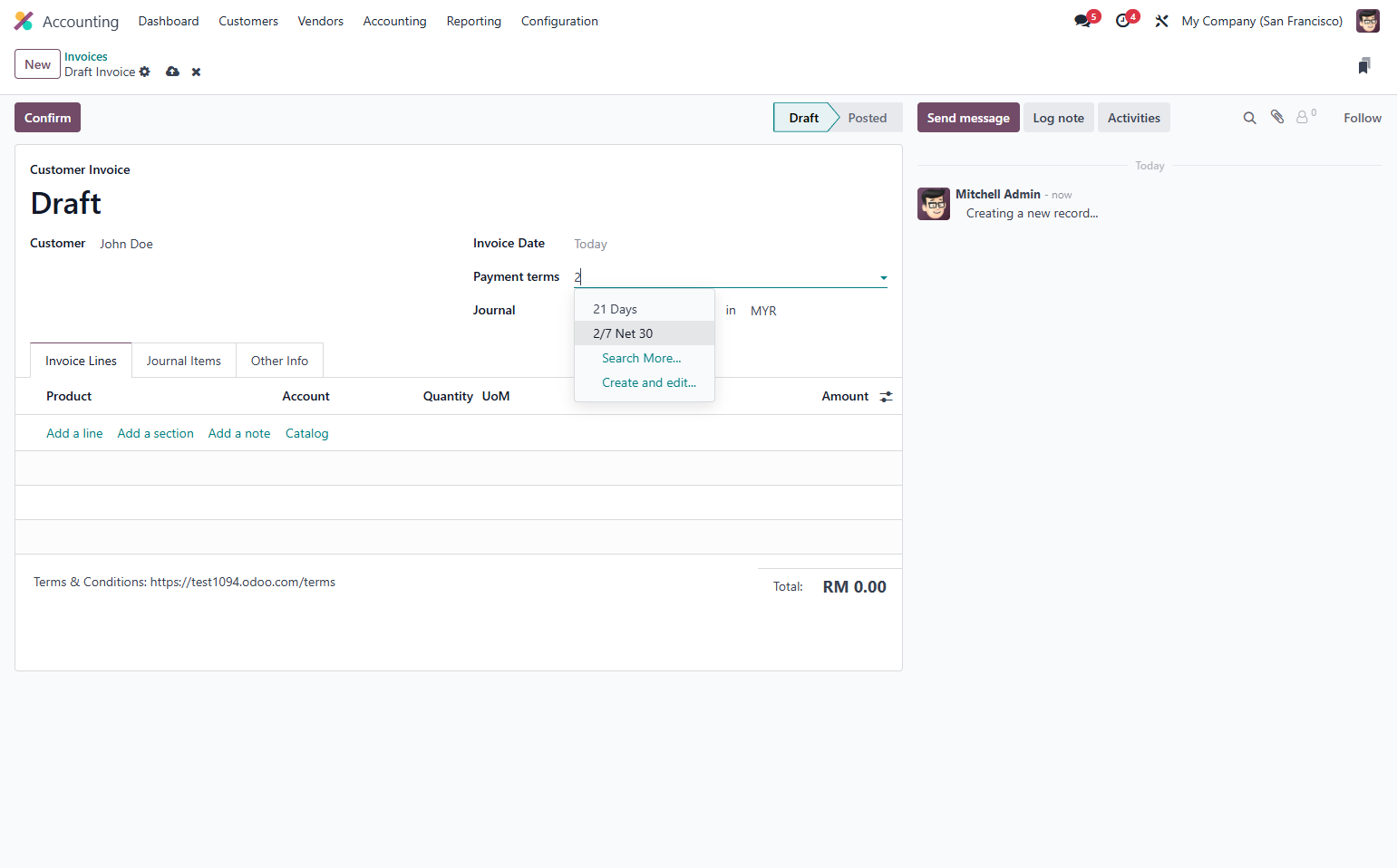Choose 2/7 Net 30 payment term
Screen dimensions: 1397x868
645,333
